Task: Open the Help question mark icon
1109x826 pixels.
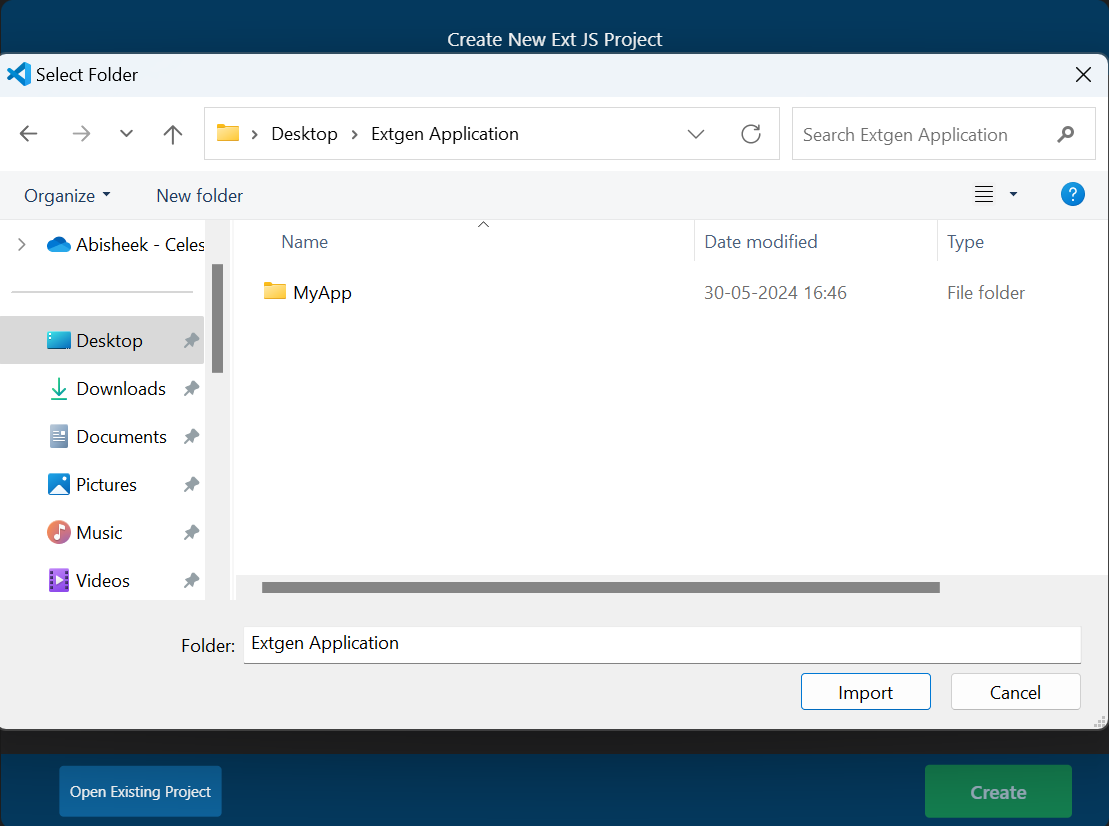Action: click(1072, 195)
